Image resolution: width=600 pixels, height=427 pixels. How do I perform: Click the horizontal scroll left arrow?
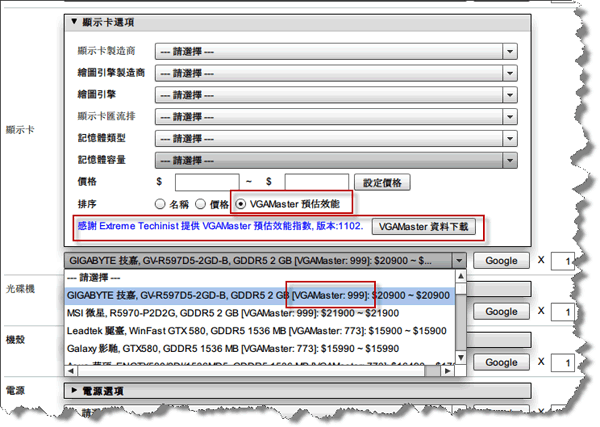[x=71, y=371]
